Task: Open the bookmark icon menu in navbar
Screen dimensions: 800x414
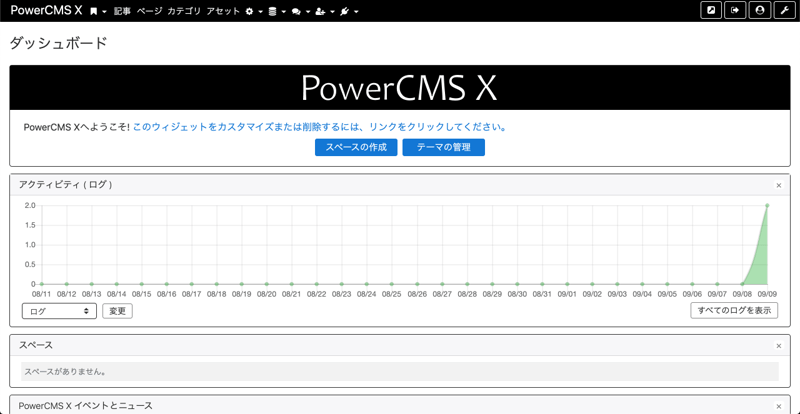Action: [97, 11]
